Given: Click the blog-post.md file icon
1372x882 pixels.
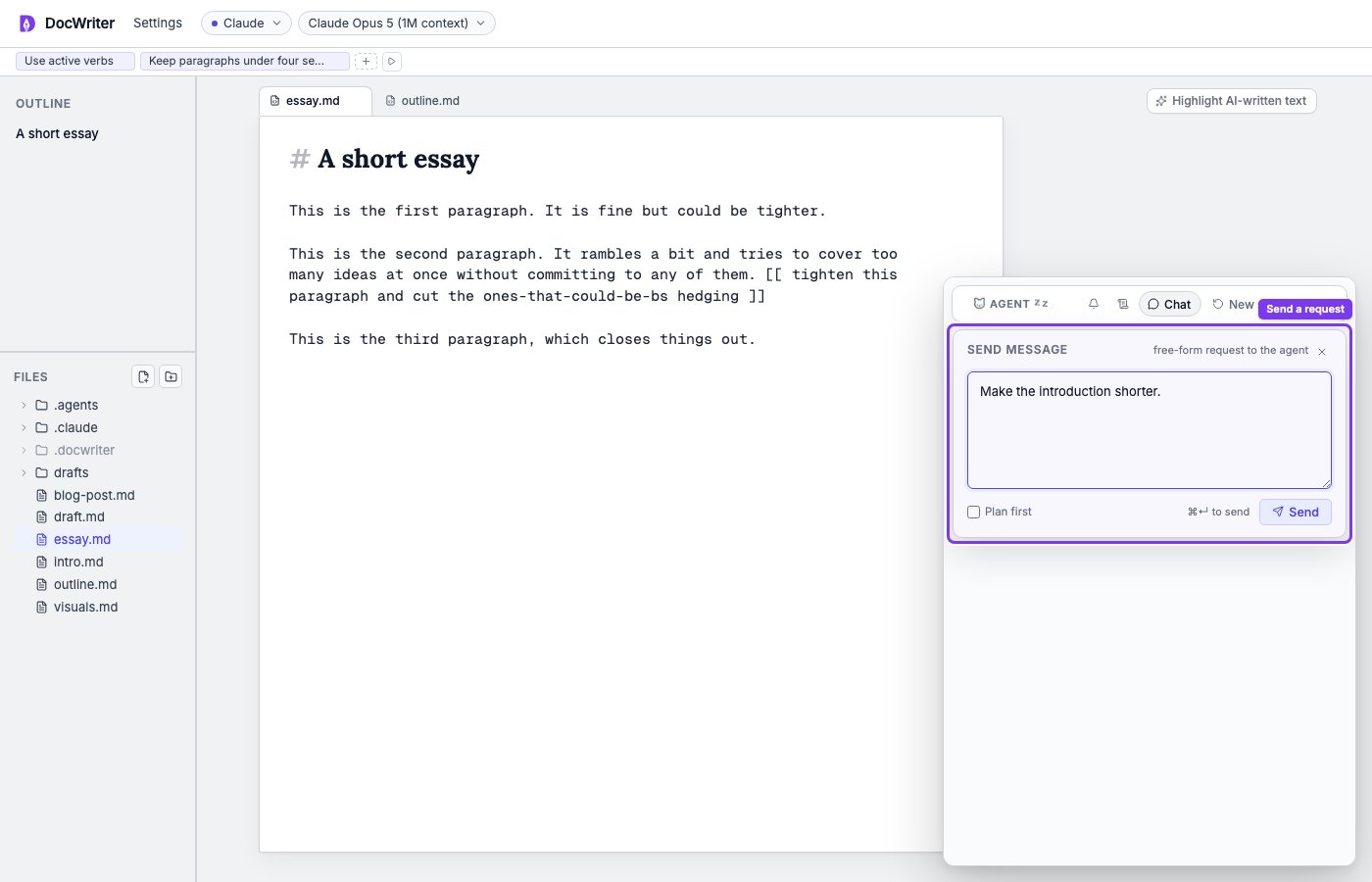Looking at the screenshot, I should [41, 495].
